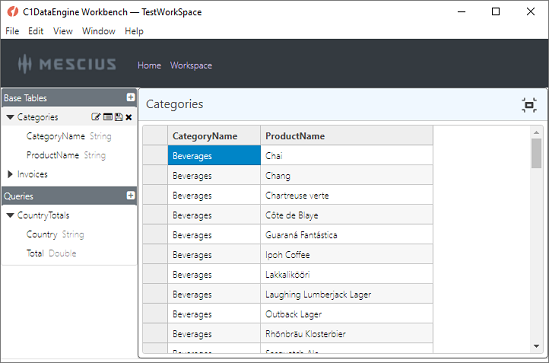This screenshot has height=363, width=549.
Task: Click the MESCIUS logo
Action: [67, 64]
